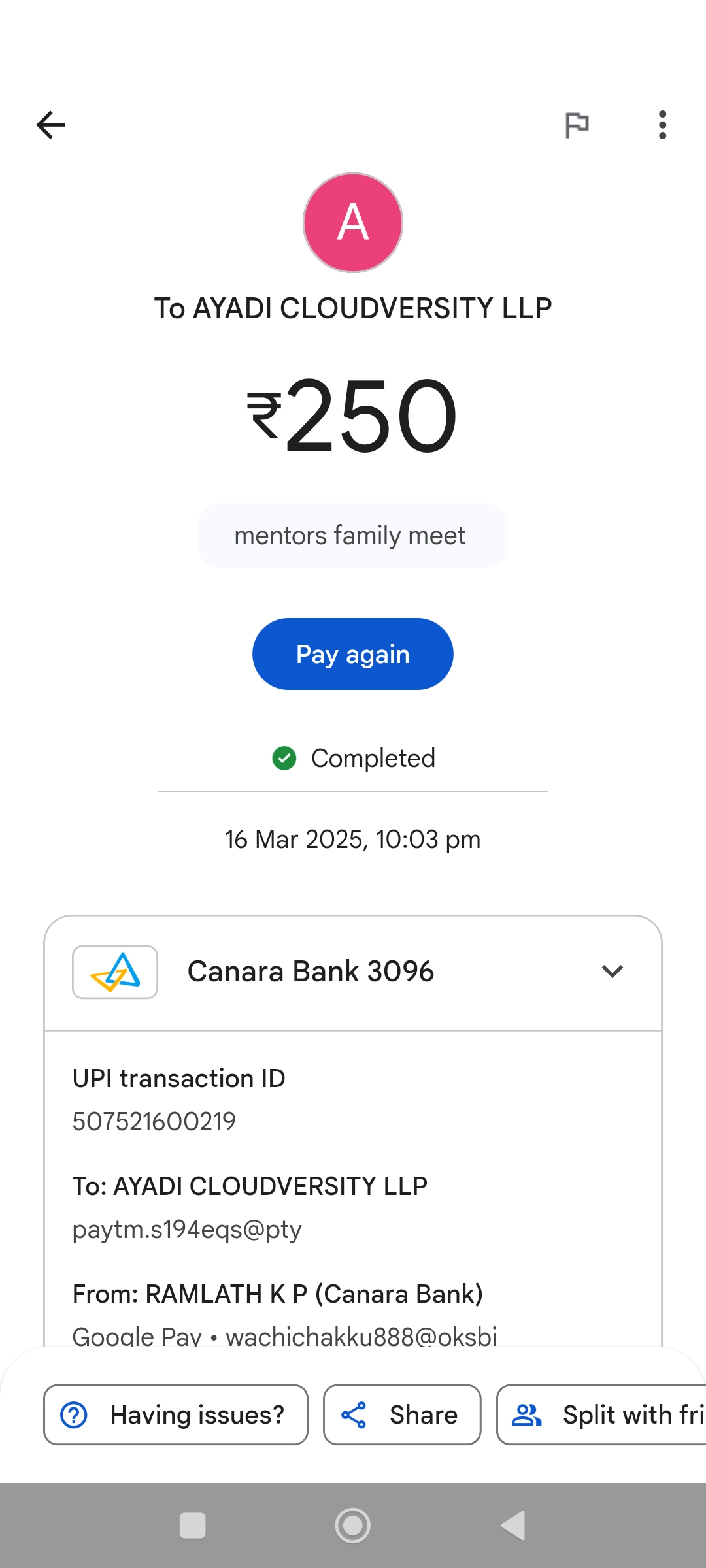Tap the paytm.s194eqs@pty UPI address
Image resolution: width=706 pixels, height=1568 pixels.
[187, 1230]
